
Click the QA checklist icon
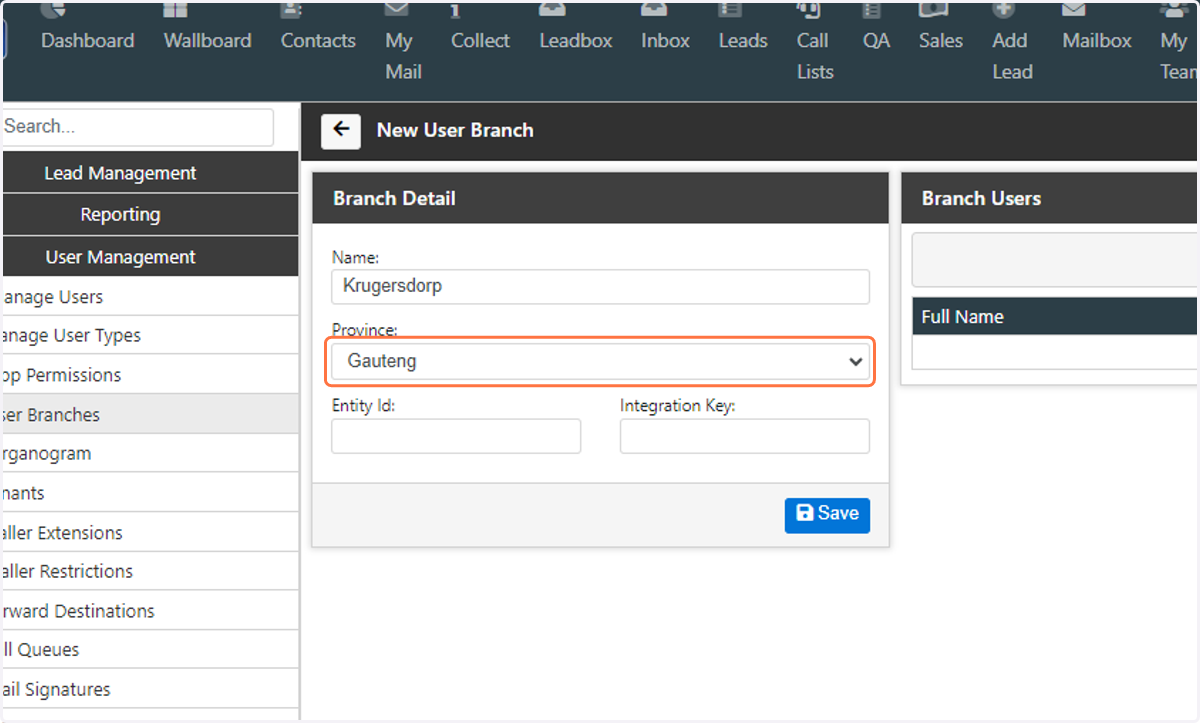coord(872,10)
